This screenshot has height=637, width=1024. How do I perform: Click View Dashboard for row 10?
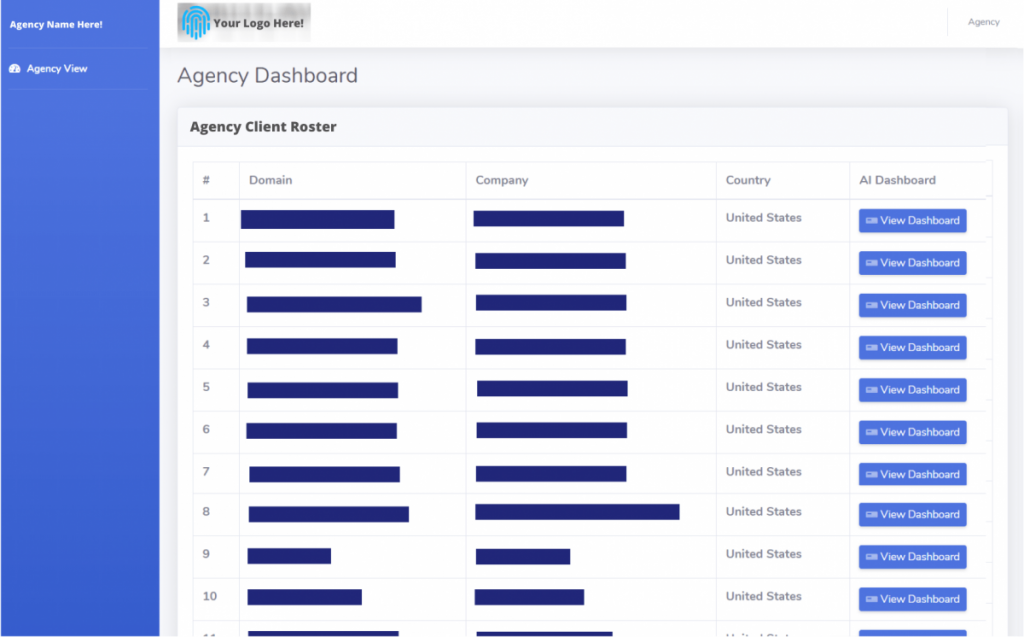[912, 599]
